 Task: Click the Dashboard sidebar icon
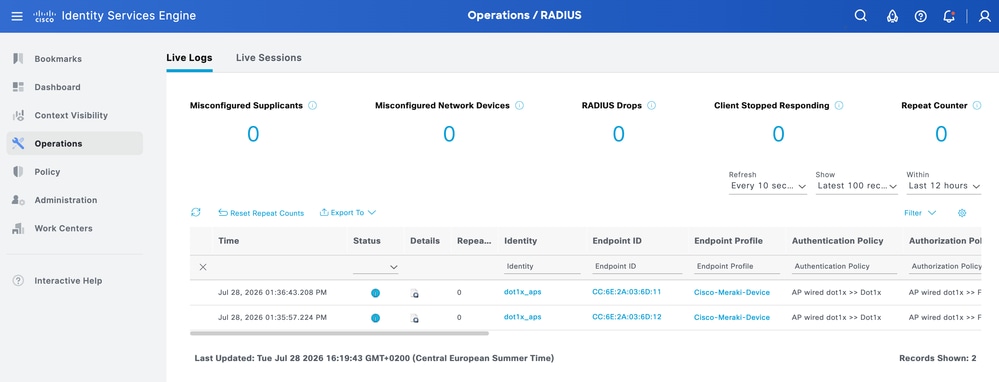coord(18,87)
